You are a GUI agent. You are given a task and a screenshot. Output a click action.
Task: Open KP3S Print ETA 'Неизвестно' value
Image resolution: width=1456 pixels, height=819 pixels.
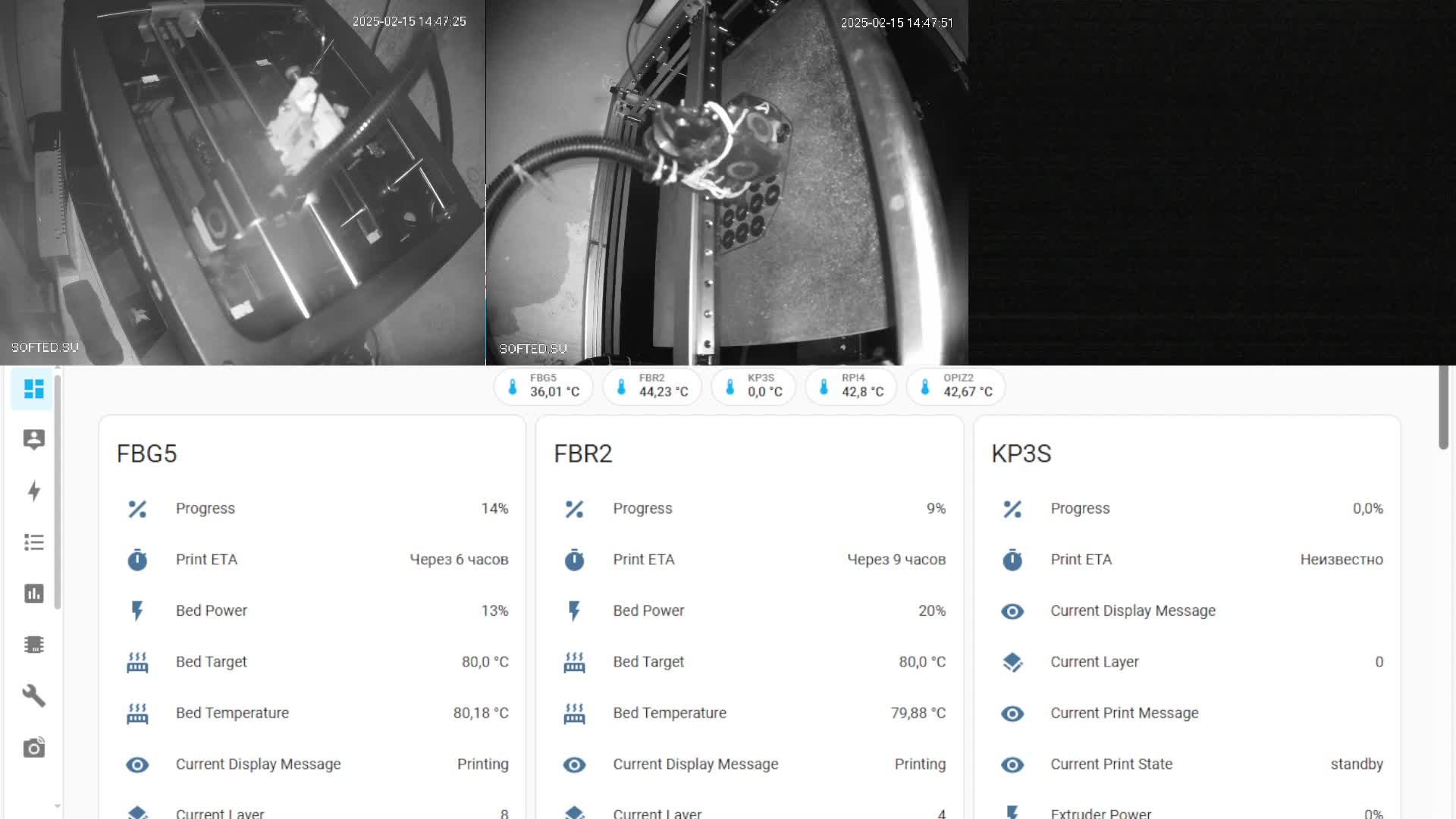[1341, 560]
